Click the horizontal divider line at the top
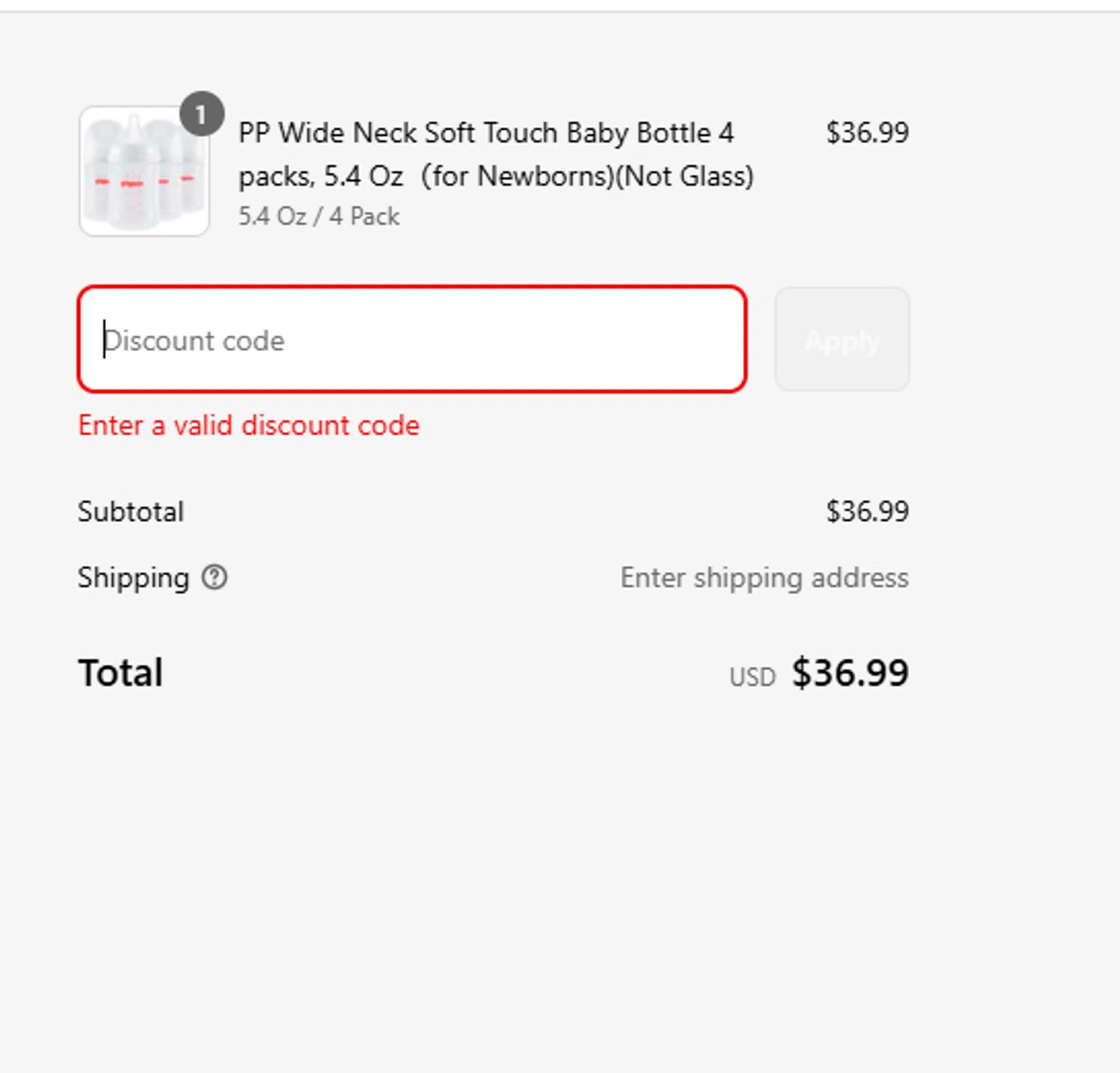Viewport: 1120px width, 1073px height. [x=560, y=11]
